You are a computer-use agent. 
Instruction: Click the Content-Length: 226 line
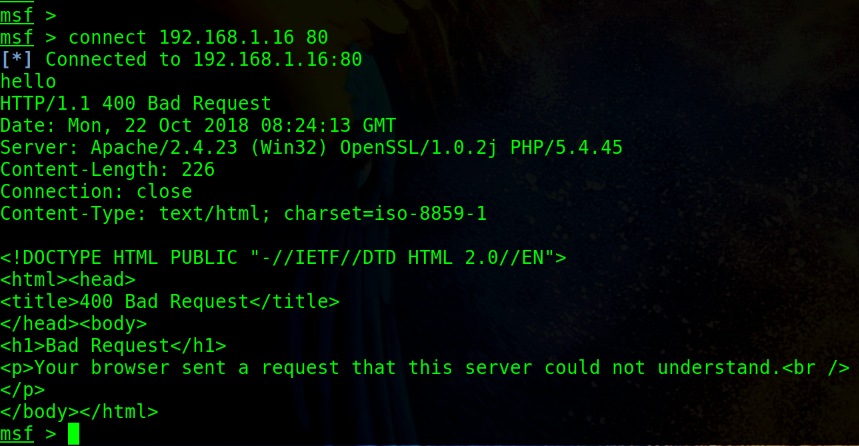(x=107, y=169)
